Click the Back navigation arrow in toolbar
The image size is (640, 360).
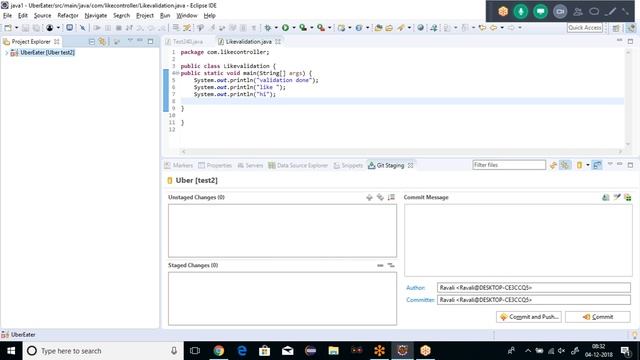[493, 28]
